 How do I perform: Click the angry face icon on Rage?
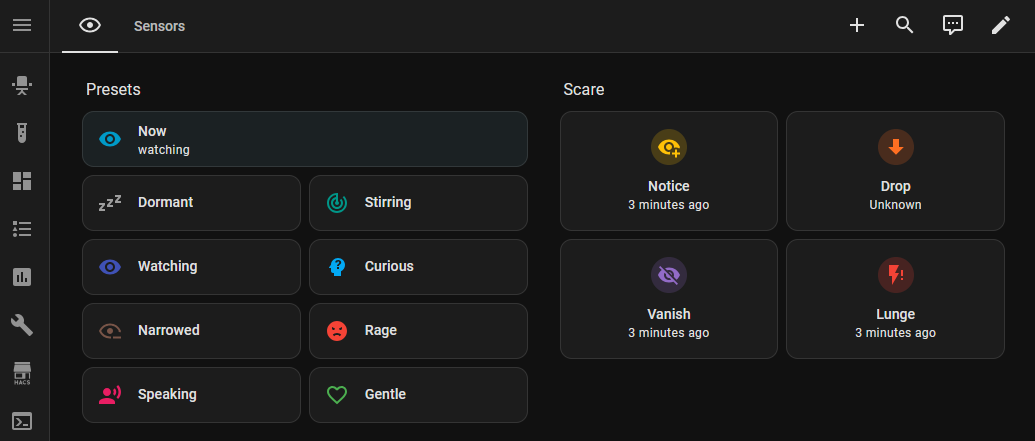coord(337,331)
